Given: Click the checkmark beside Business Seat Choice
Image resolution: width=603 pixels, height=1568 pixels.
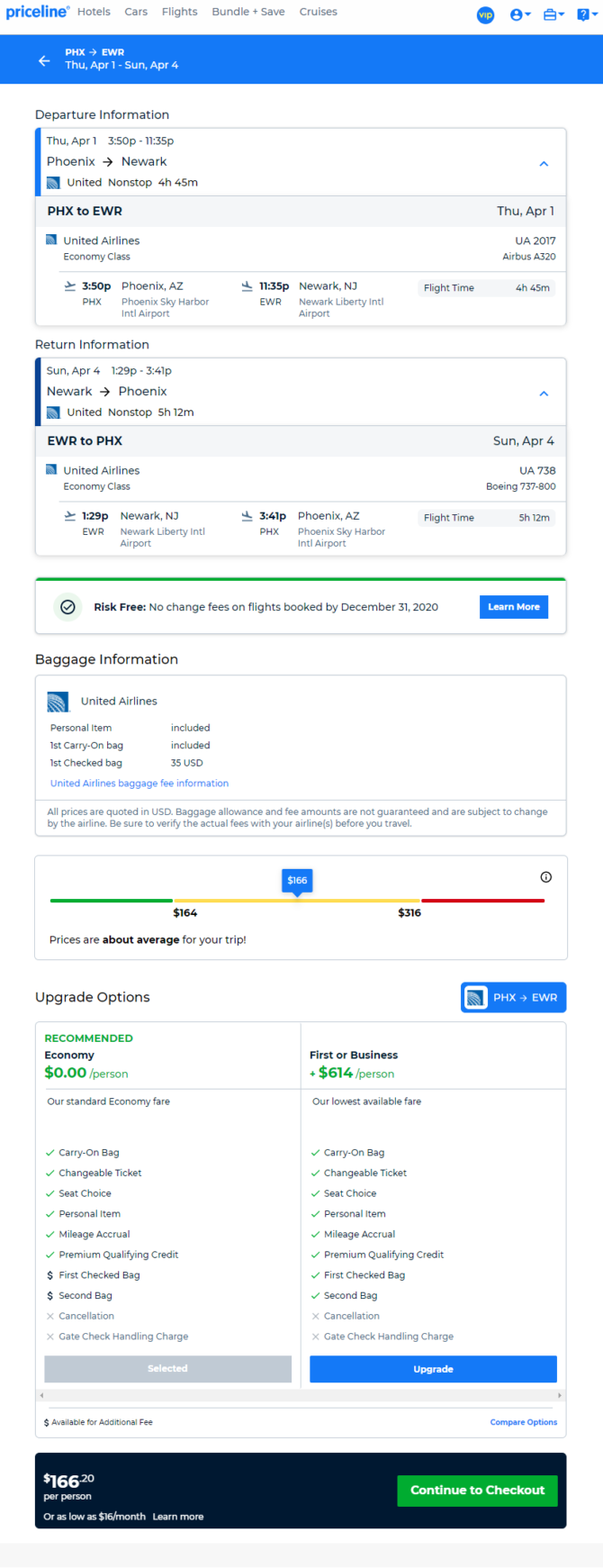Looking at the screenshot, I should tap(315, 1193).
